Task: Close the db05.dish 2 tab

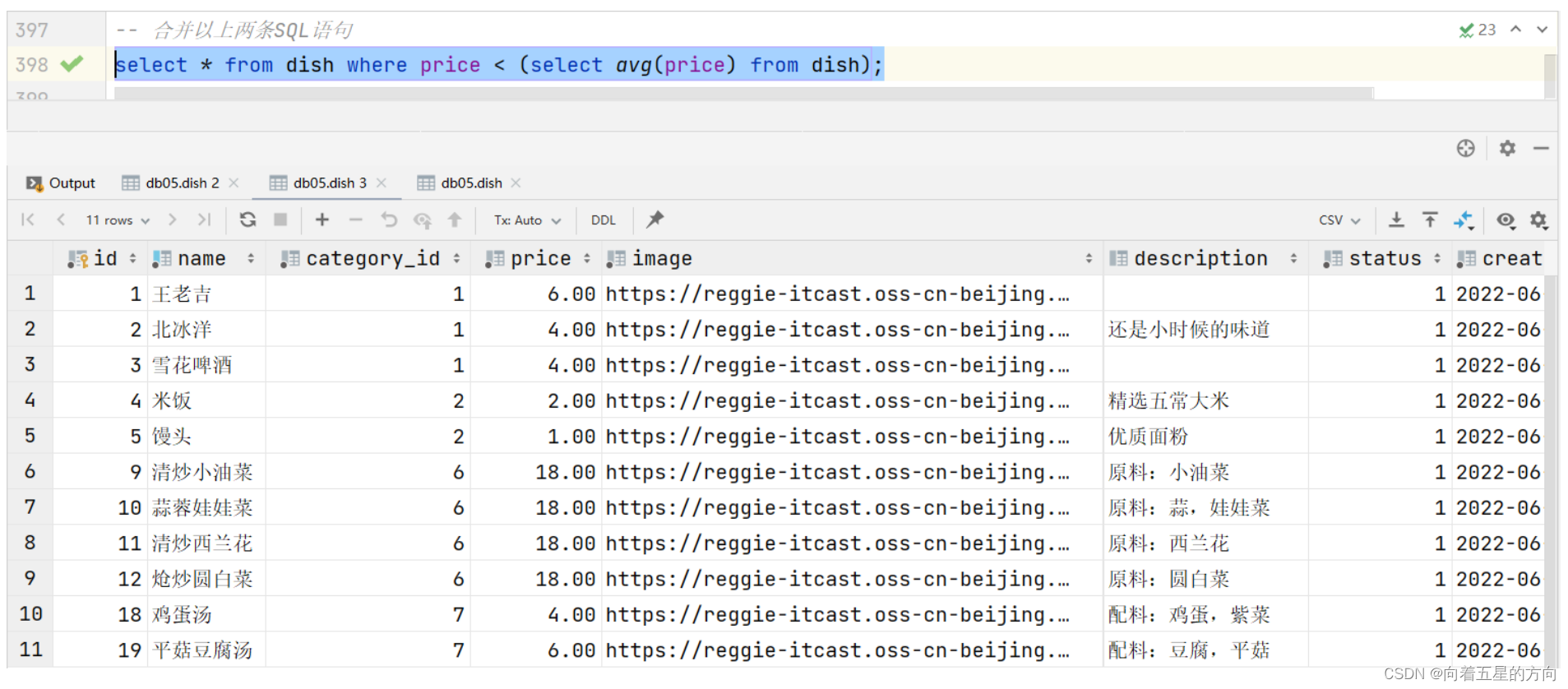Action: tap(234, 183)
